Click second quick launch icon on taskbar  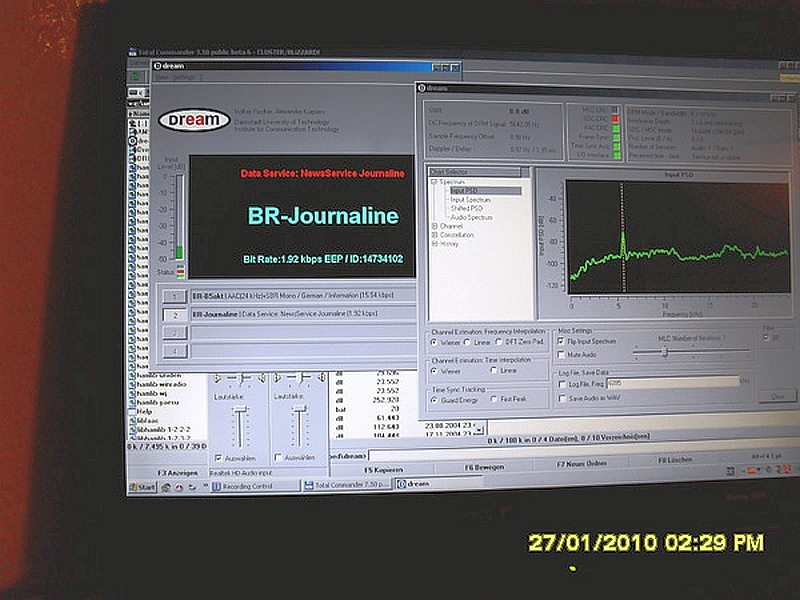pos(179,488)
